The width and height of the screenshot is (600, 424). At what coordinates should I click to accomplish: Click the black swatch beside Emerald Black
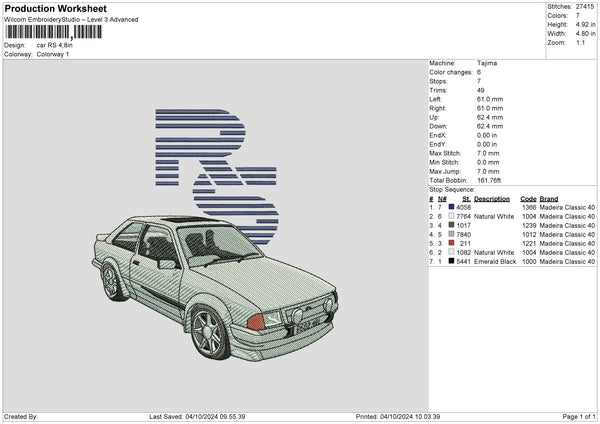[x=451, y=261]
